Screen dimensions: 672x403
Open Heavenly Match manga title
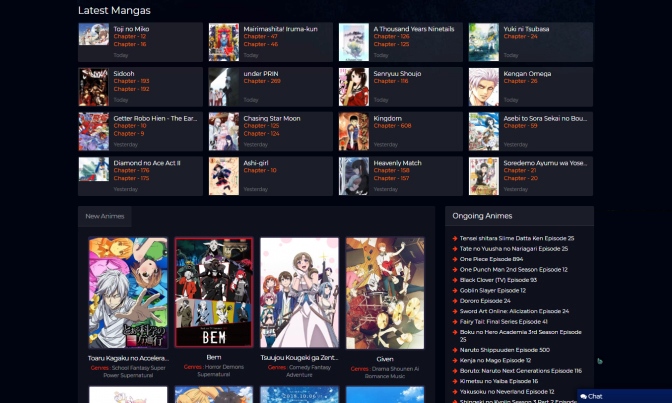[397, 162]
